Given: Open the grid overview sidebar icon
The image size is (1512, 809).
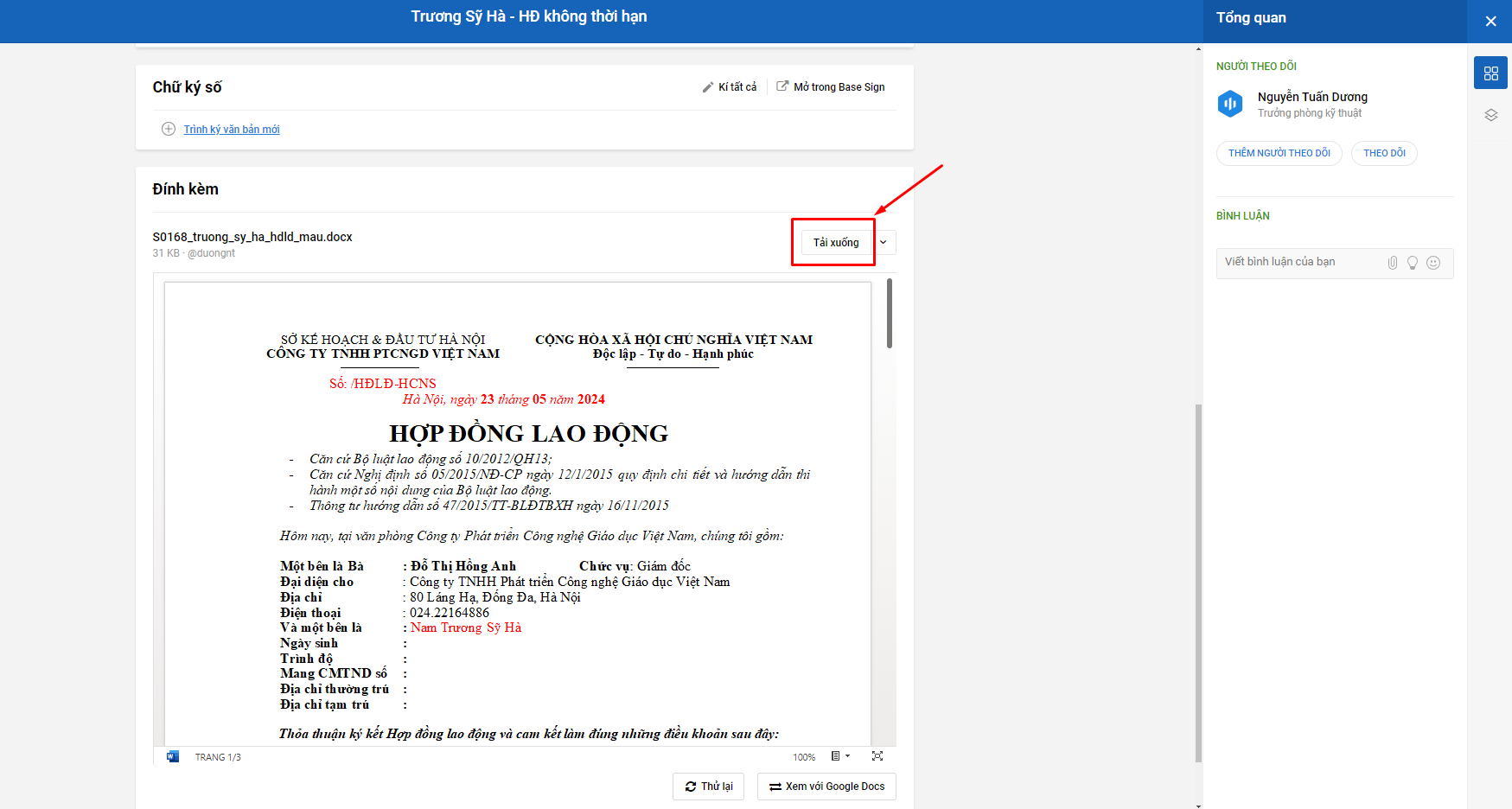Looking at the screenshot, I should (x=1490, y=73).
